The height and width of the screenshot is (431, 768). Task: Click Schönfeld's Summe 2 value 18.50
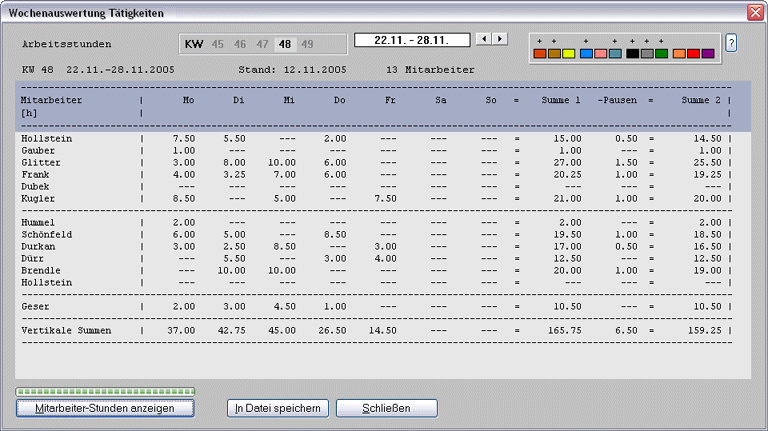coord(708,235)
